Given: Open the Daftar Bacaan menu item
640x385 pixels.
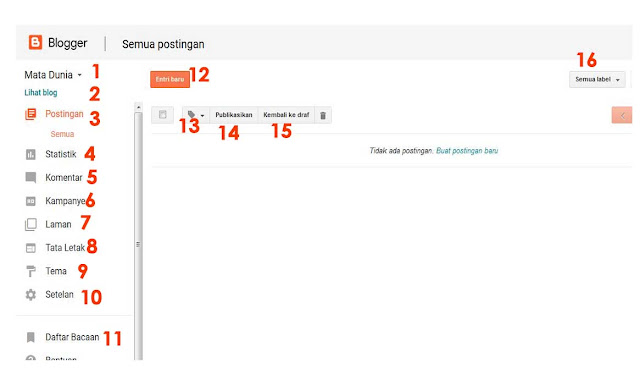Looking at the screenshot, I should coord(72,337).
